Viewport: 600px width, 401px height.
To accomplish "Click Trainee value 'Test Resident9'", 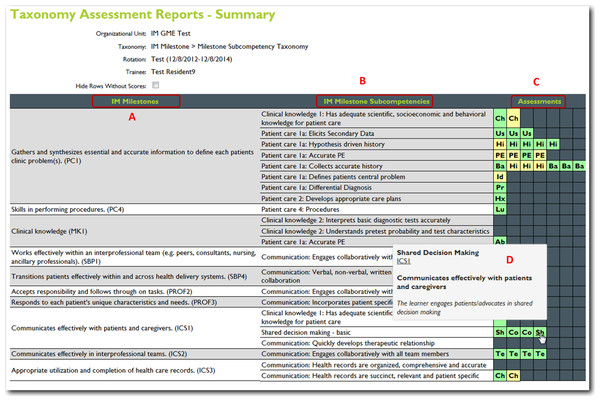I will pyautogui.click(x=173, y=72).
